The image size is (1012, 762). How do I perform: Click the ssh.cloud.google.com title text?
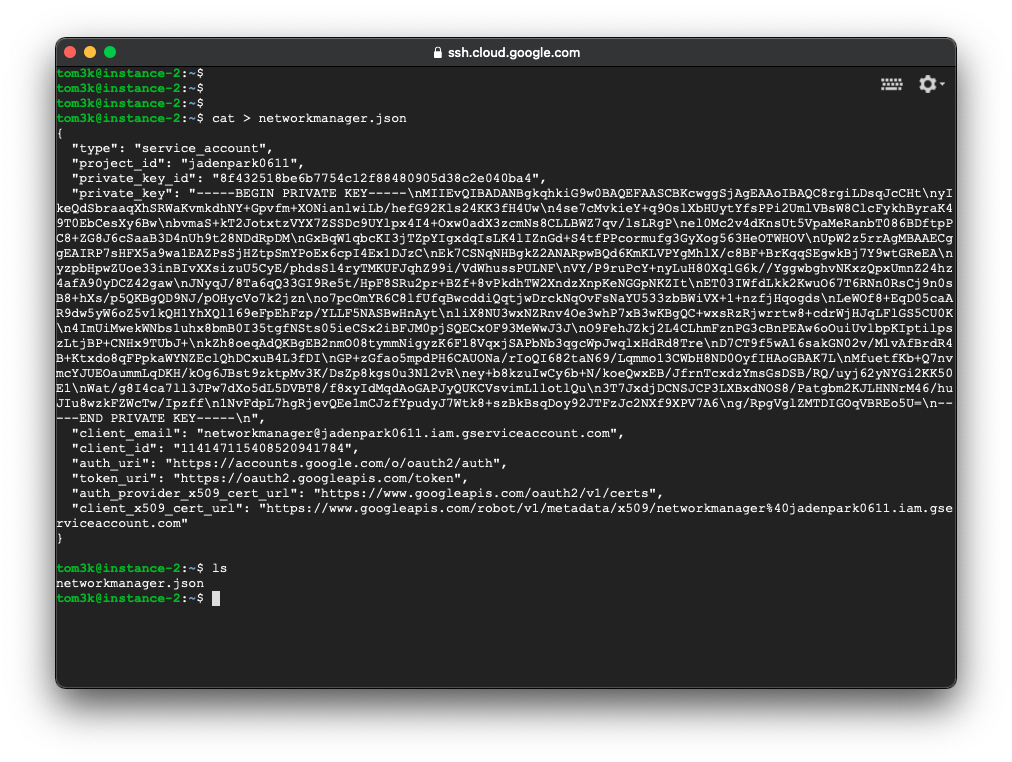coord(514,53)
